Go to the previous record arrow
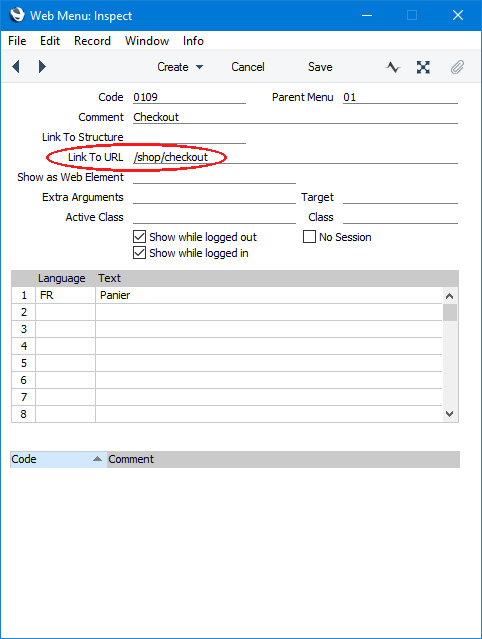482x639 pixels. pyautogui.click(x=16, y=66)
